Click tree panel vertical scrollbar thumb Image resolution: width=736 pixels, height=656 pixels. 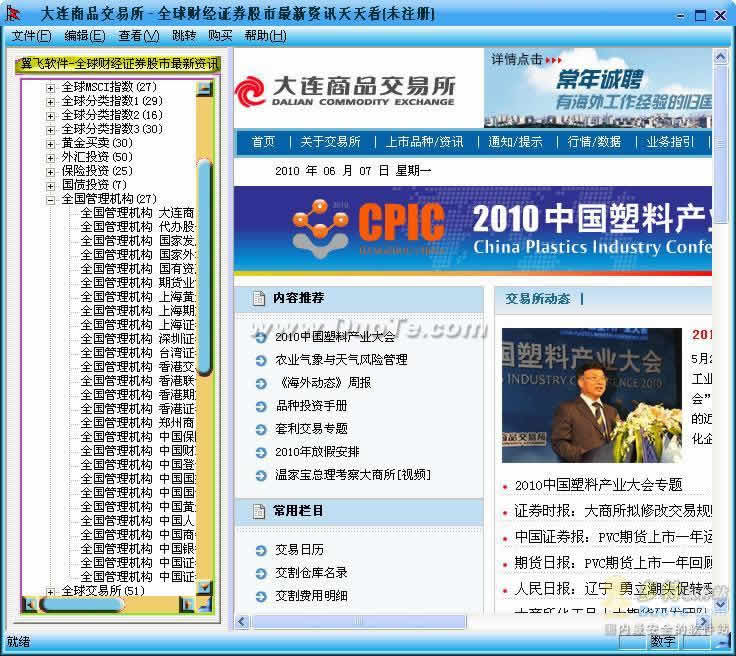tap(205, 267)
